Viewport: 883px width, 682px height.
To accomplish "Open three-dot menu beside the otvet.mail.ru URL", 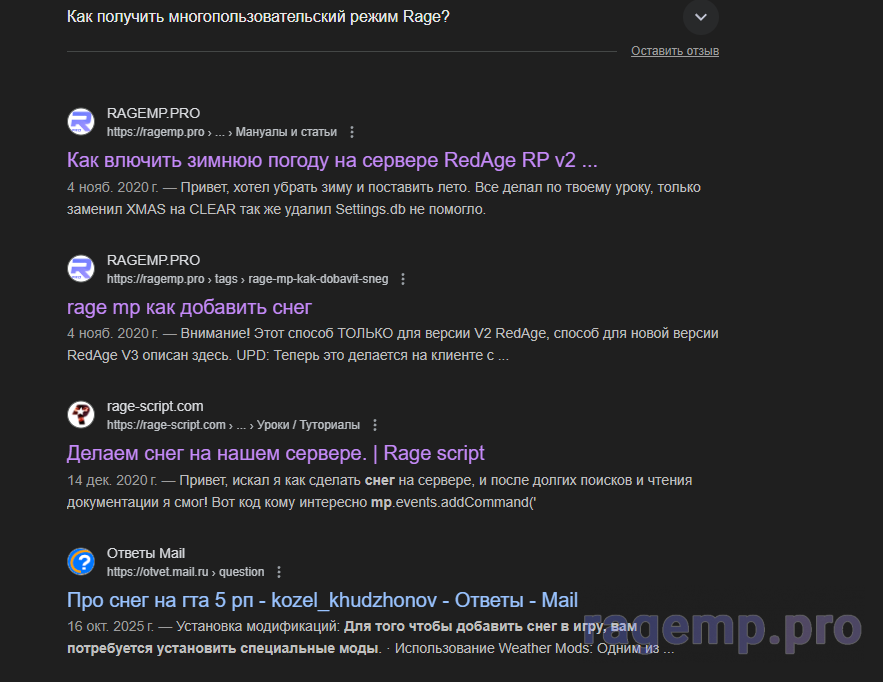I will click(x=279, y=572).
